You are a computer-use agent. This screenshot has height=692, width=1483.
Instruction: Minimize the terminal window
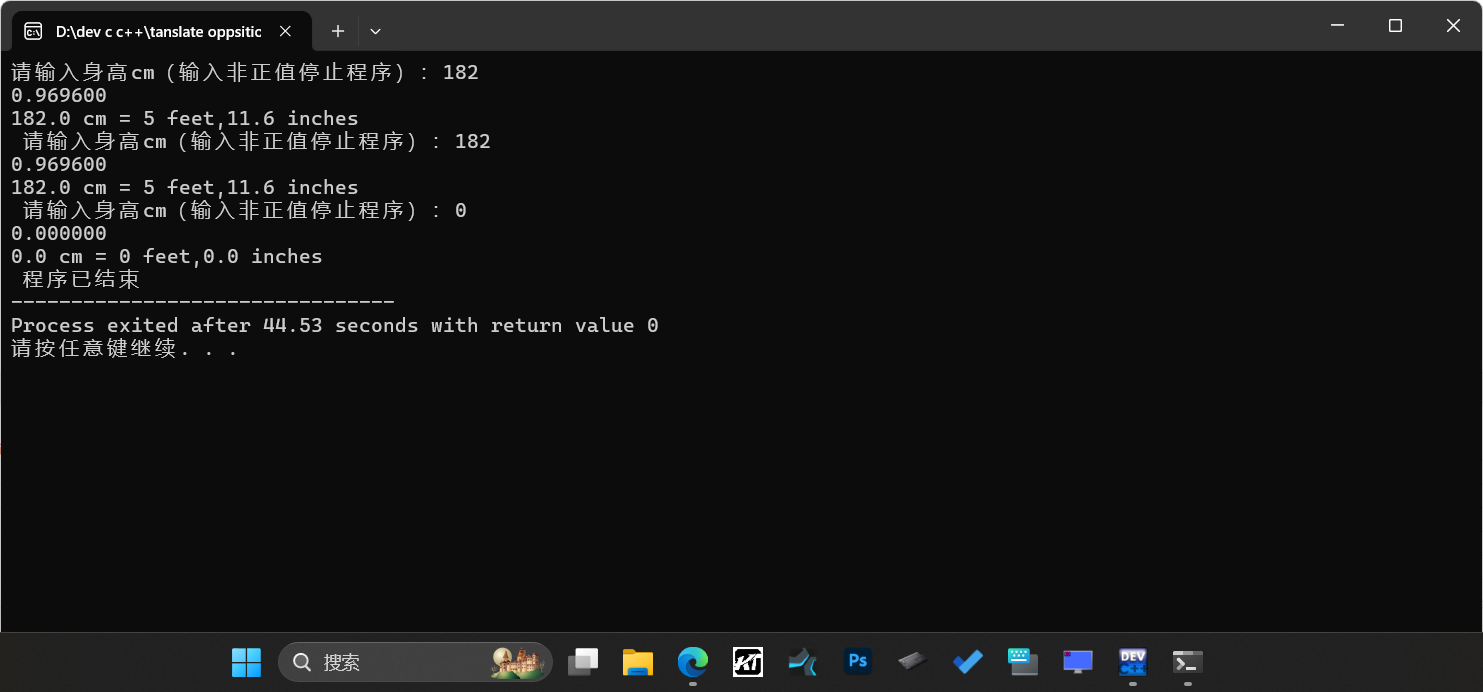tap(1337, 26)
